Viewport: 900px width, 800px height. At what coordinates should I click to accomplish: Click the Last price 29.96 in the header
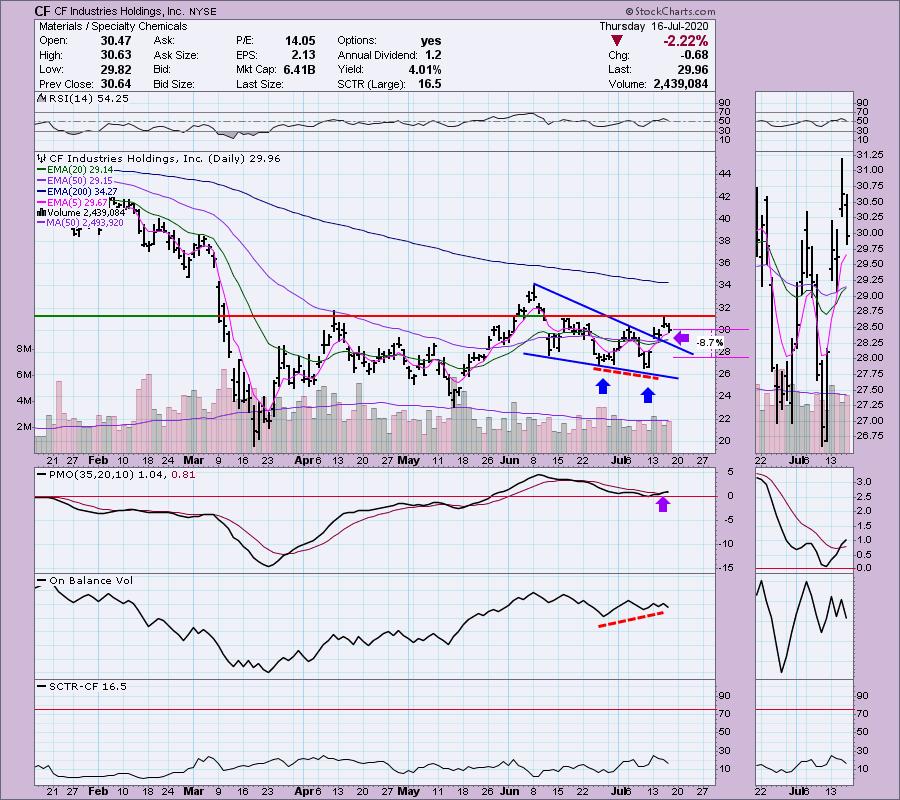click(x=693, y=69)
